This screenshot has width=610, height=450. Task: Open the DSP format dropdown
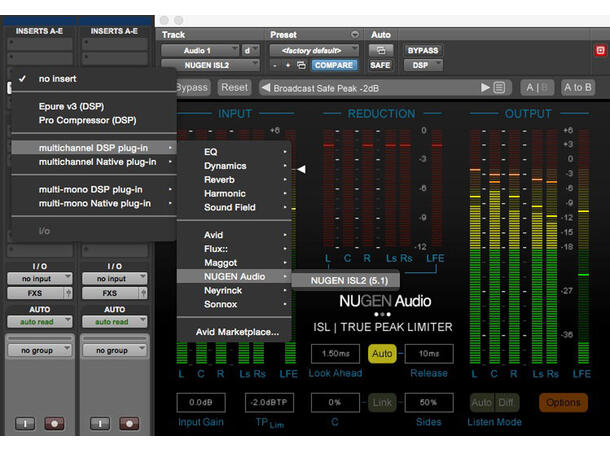[x=423, y=65]
